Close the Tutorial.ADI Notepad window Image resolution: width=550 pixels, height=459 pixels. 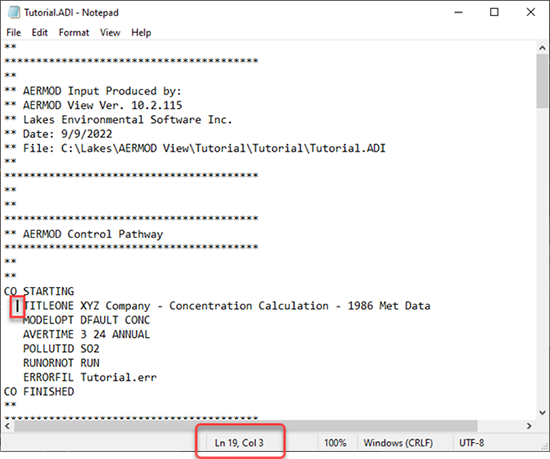coord(531,12)
